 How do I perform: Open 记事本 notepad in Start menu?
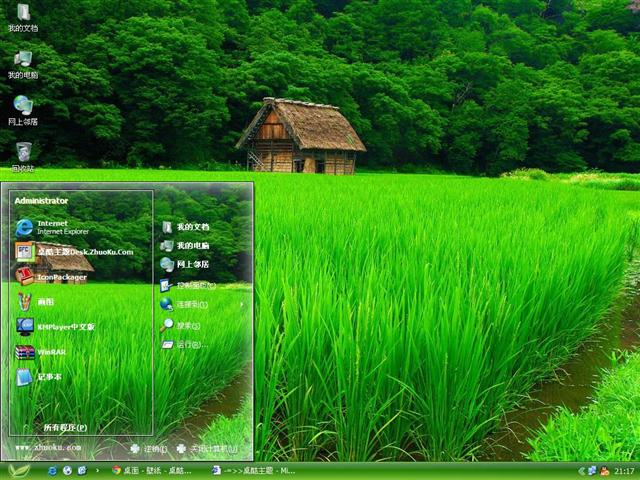(38, 377)
